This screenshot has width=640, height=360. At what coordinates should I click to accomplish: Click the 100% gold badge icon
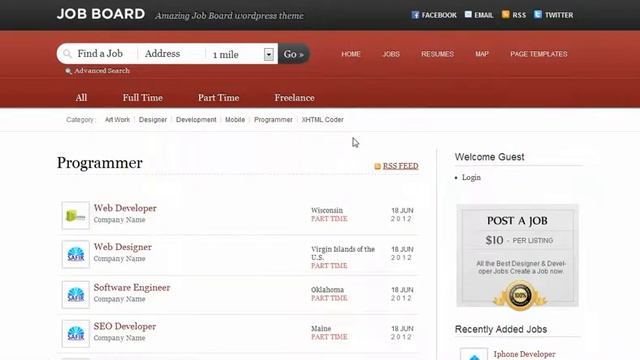click(x=520, y=296)
